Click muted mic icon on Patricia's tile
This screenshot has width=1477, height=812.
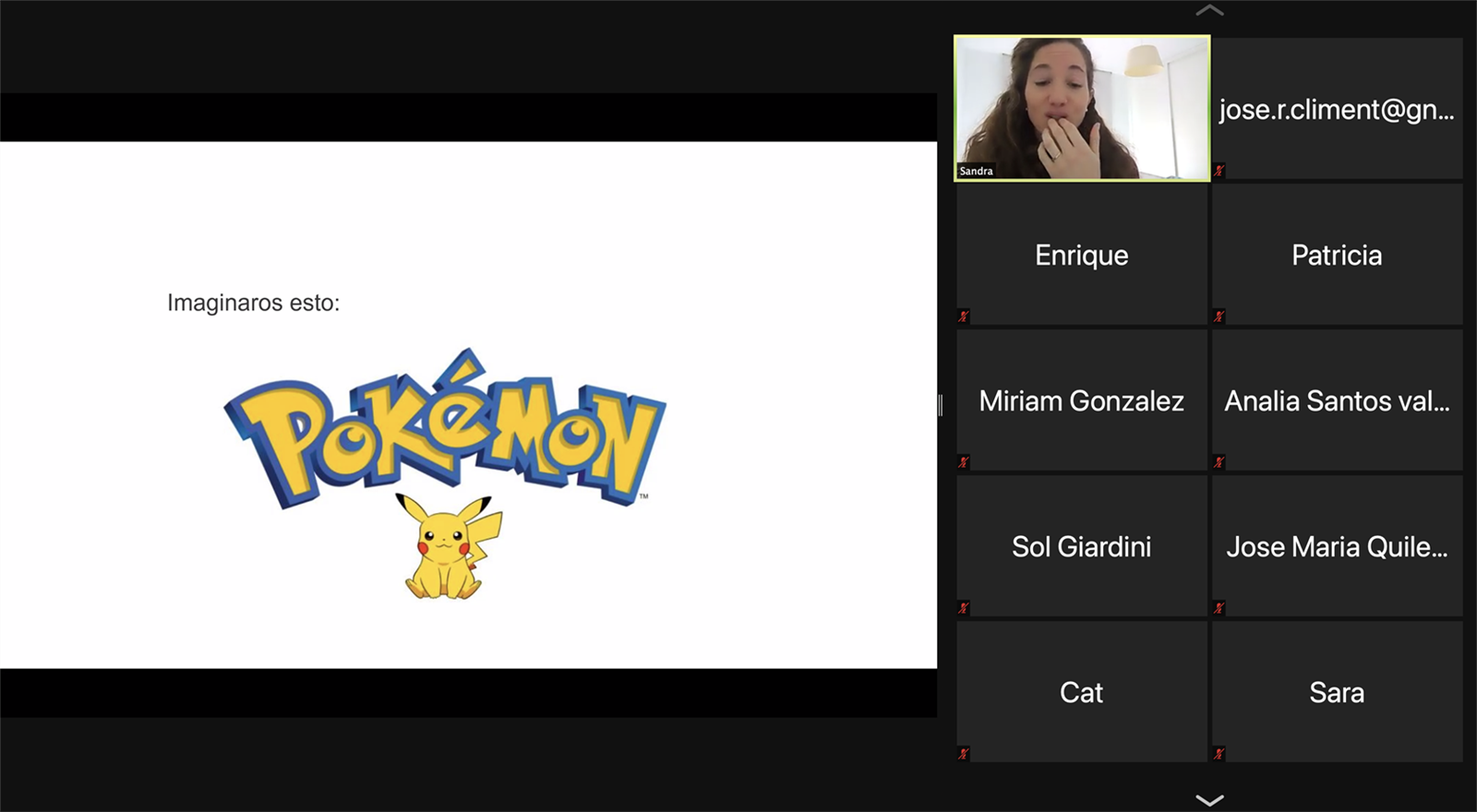point(1219,316)
